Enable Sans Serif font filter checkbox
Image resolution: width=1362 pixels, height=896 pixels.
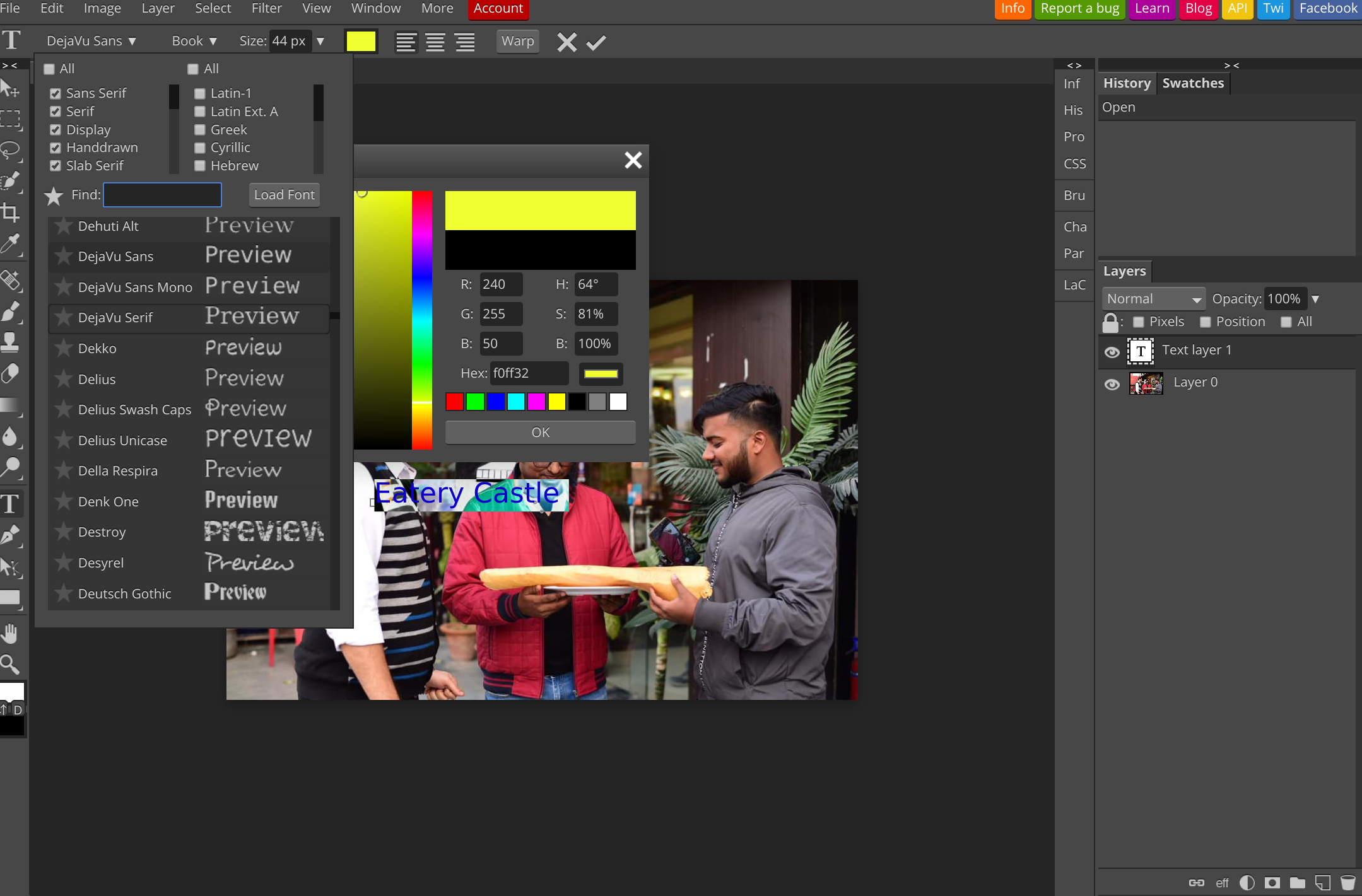[54, 93]
